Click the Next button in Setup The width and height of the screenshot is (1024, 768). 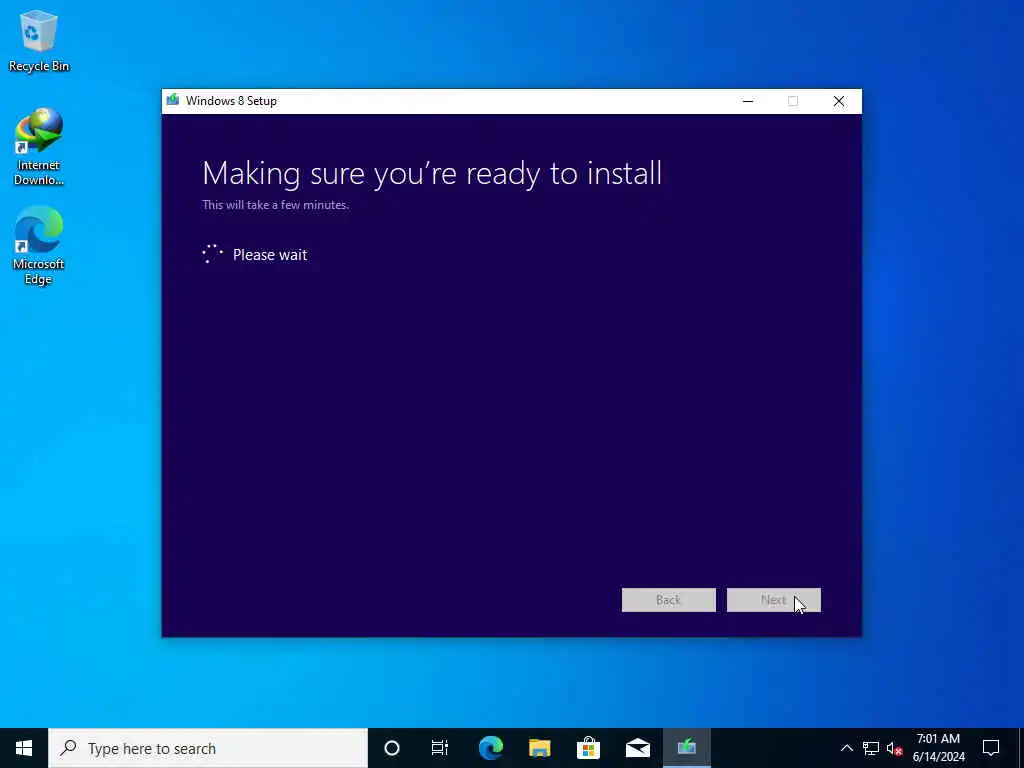(773, 600)
